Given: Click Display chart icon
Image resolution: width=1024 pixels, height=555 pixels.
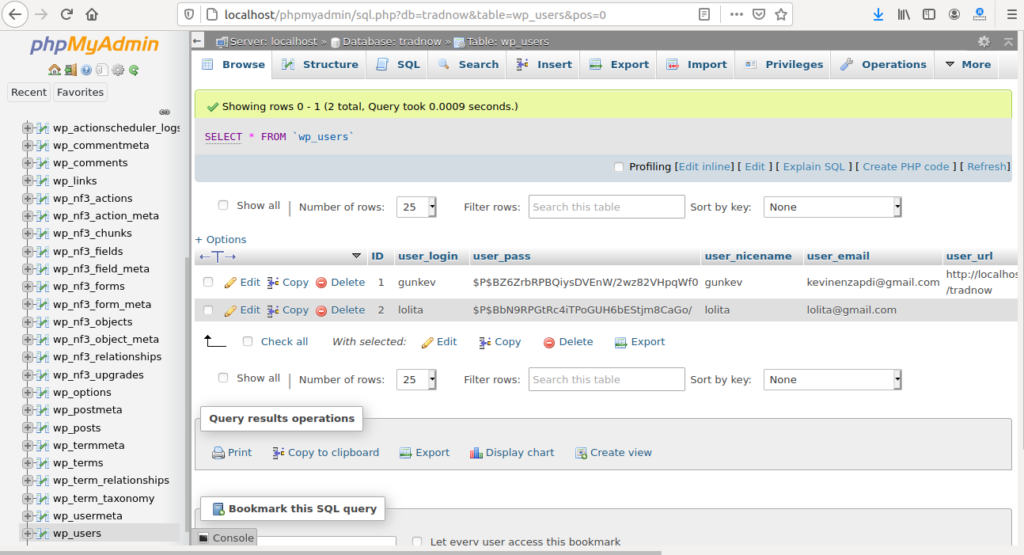Looking at the screenshot, I should [476, 452].
